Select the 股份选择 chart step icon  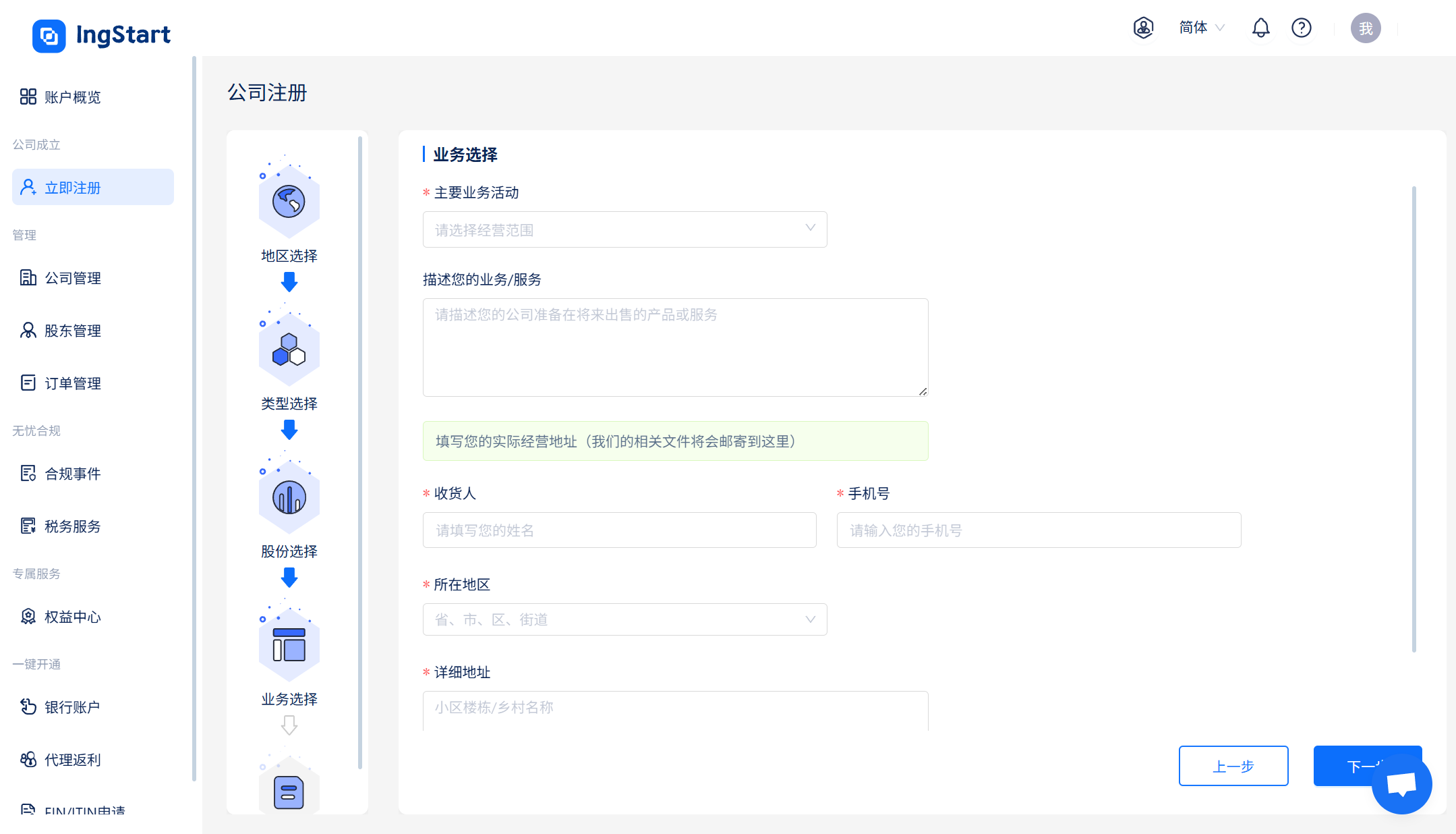tap(289, 498)
